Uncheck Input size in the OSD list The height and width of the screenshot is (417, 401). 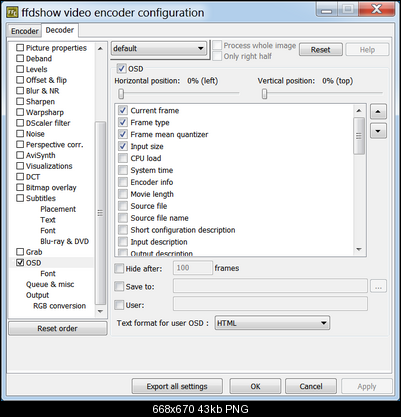coord(123,146)
